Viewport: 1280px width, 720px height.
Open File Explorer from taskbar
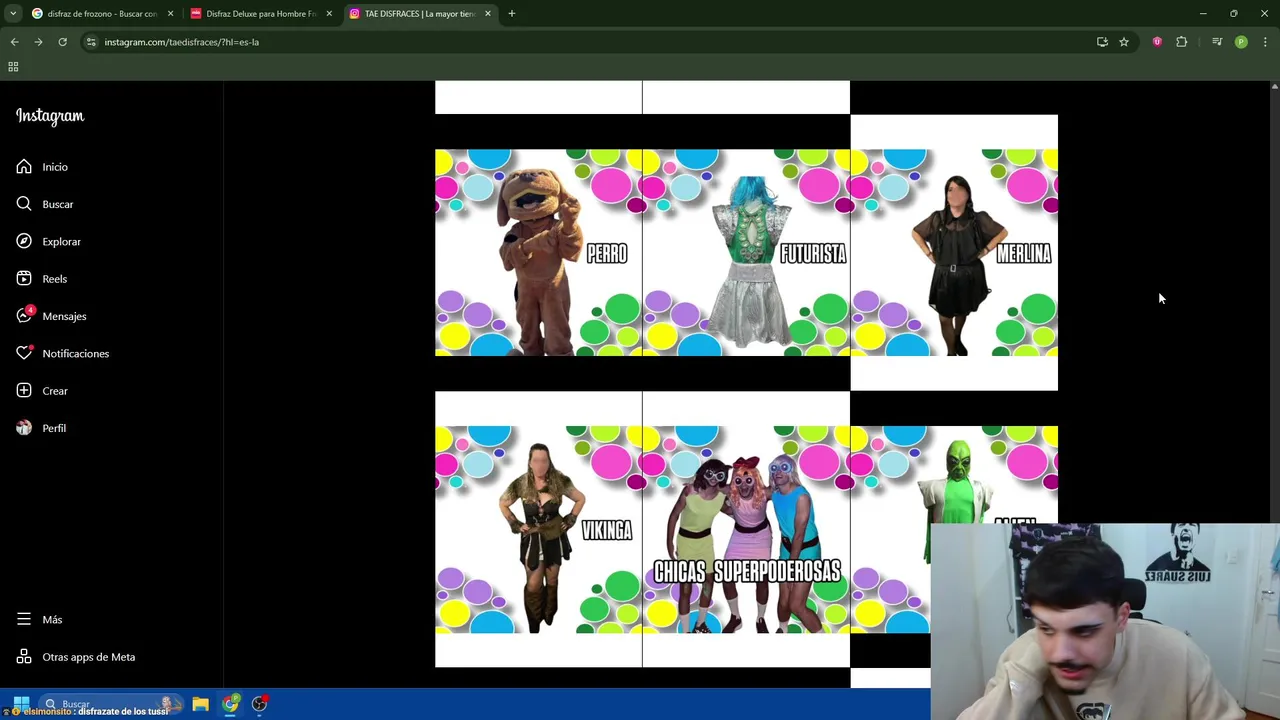[x=200, y=704]
